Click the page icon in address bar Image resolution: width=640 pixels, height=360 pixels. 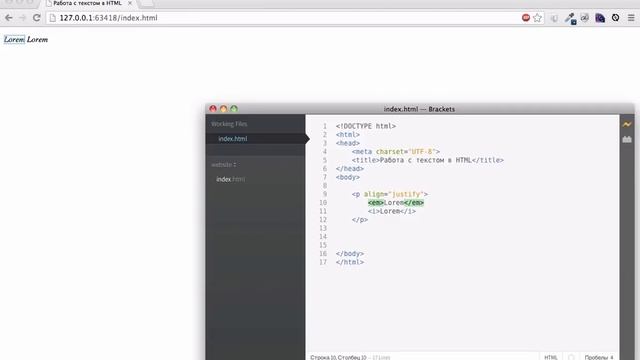tap(52, 18)
